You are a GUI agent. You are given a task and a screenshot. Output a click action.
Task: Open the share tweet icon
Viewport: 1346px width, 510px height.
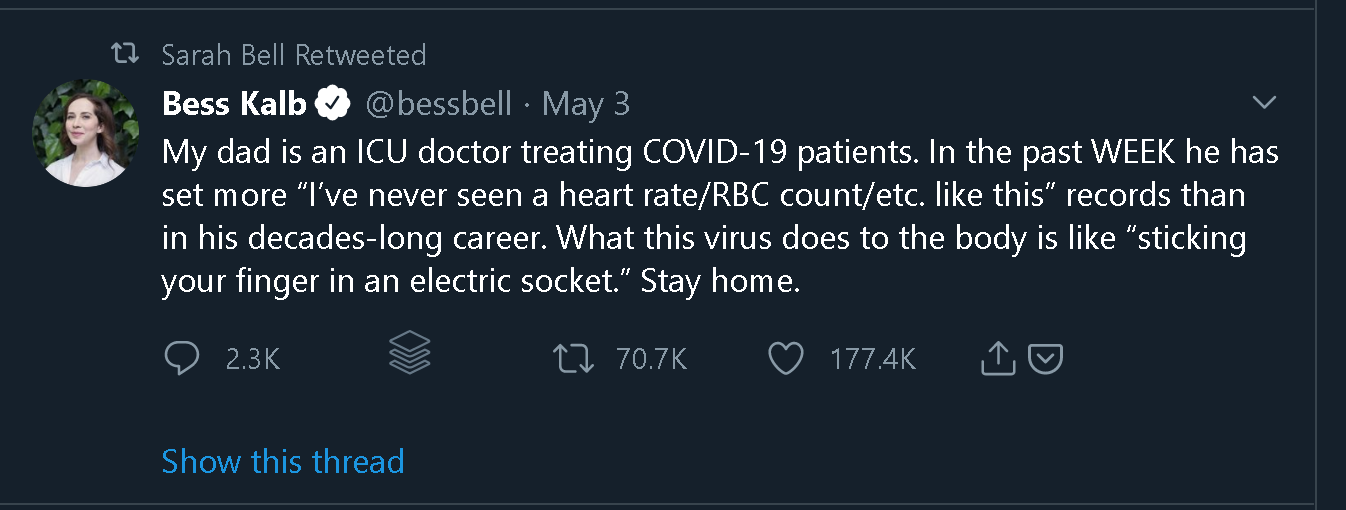[996, 358]
